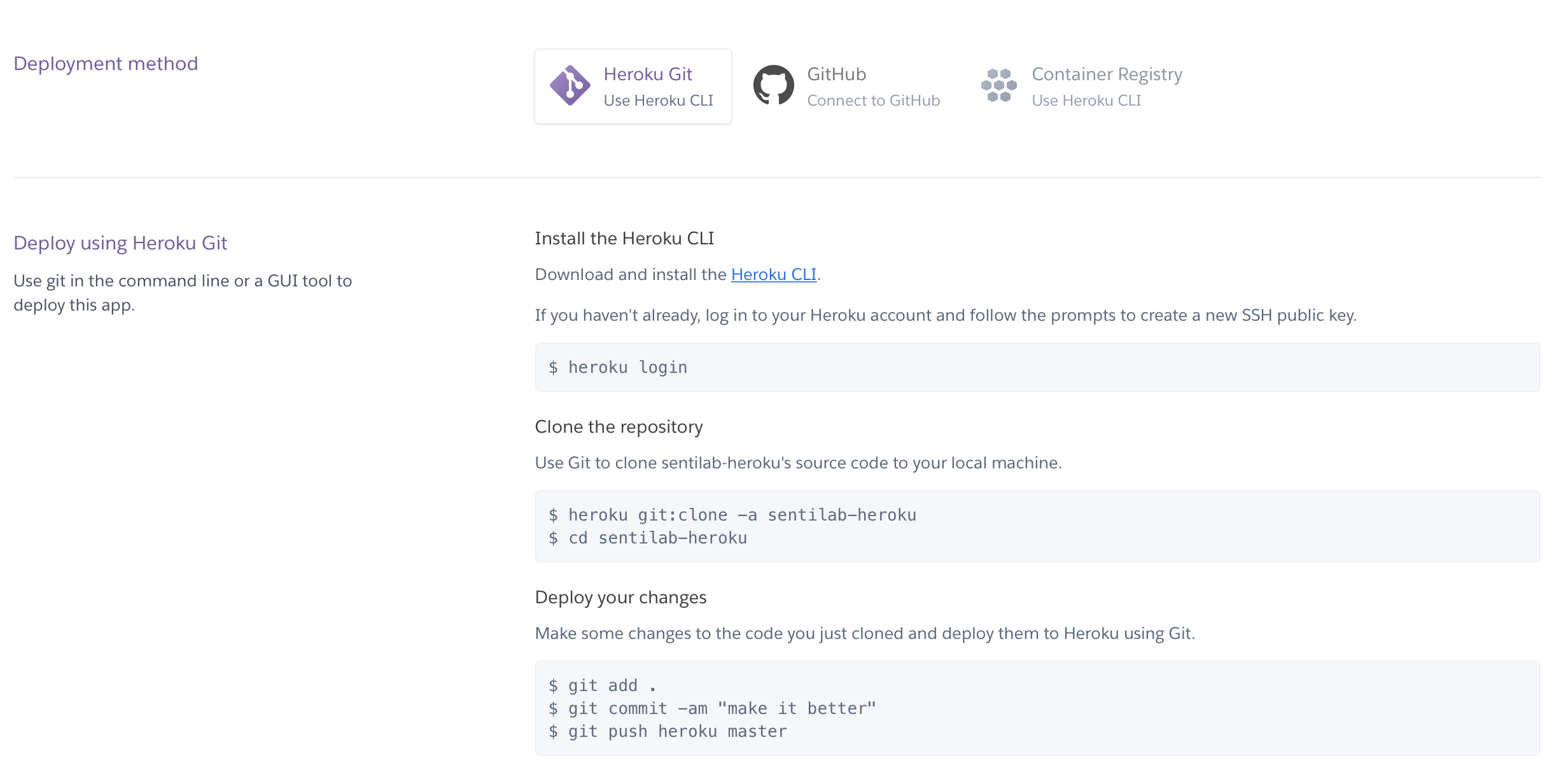Viewport: 1568px width, 784px height.
Task: Choose GitHub deployment method label
Action: click(x=836, y=74)
